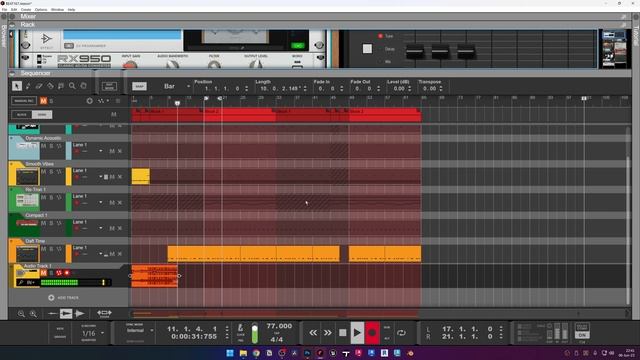
Task: Click the 77.000 tempo value
Action: (x=279, y=326)
